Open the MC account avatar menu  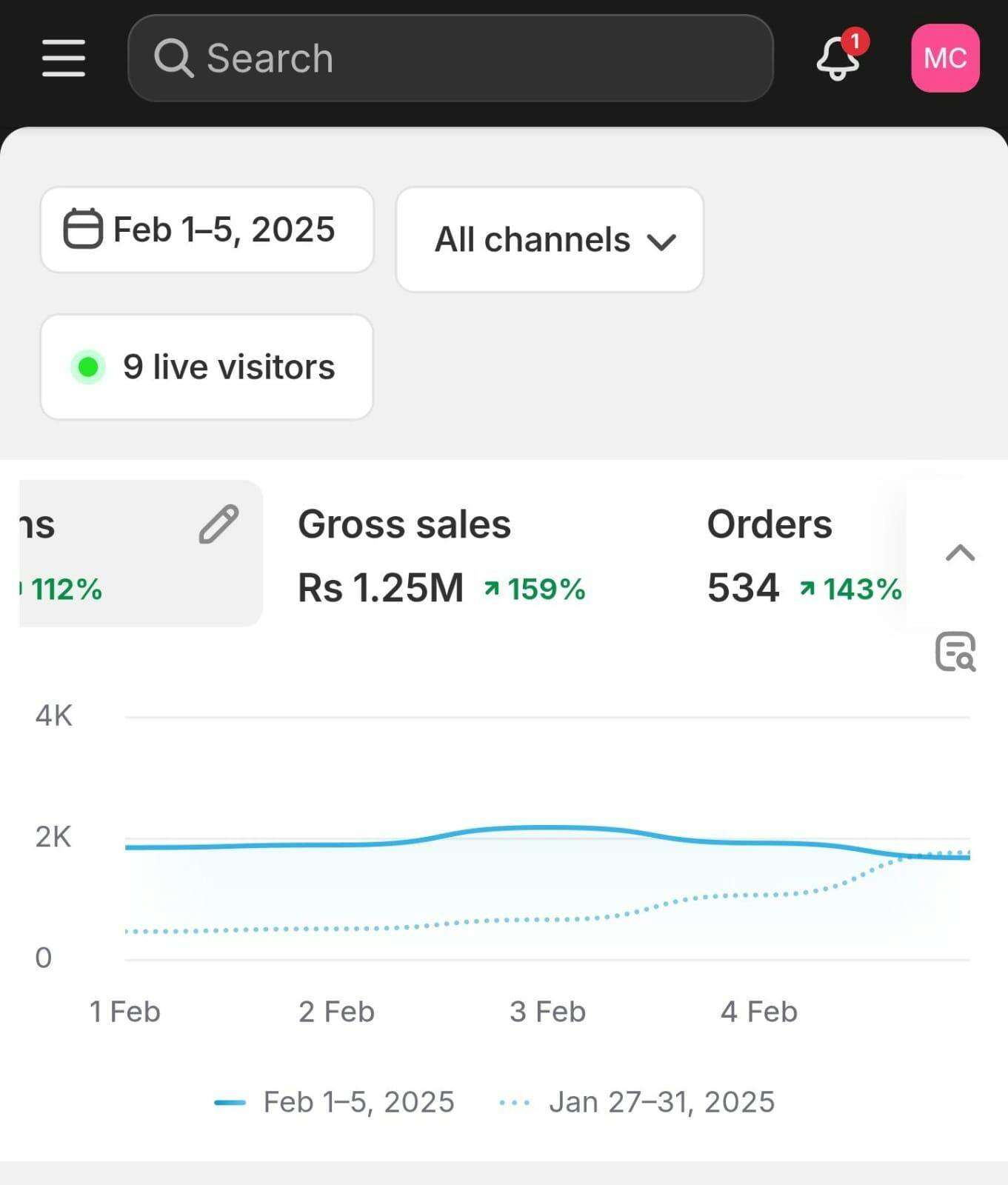pyautogui.click(x=945, y=58)
